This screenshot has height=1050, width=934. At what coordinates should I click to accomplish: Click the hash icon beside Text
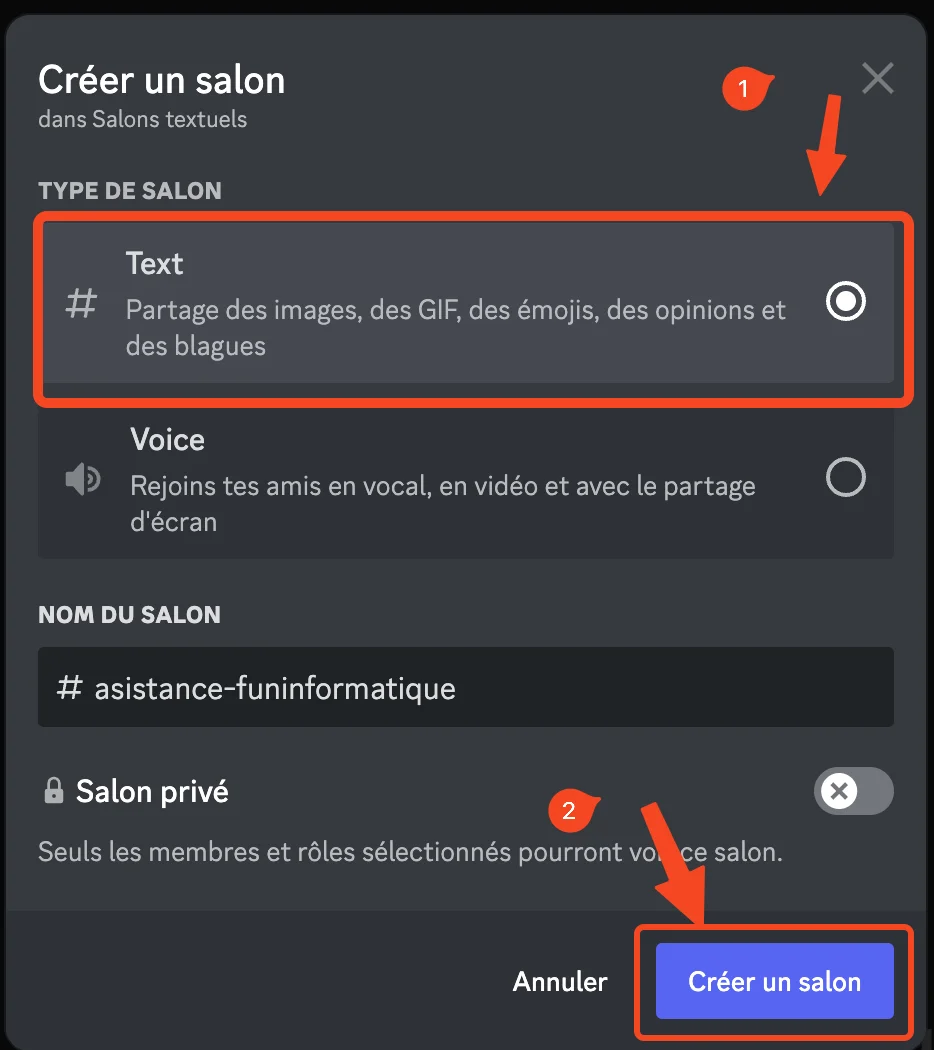point(81,303)
